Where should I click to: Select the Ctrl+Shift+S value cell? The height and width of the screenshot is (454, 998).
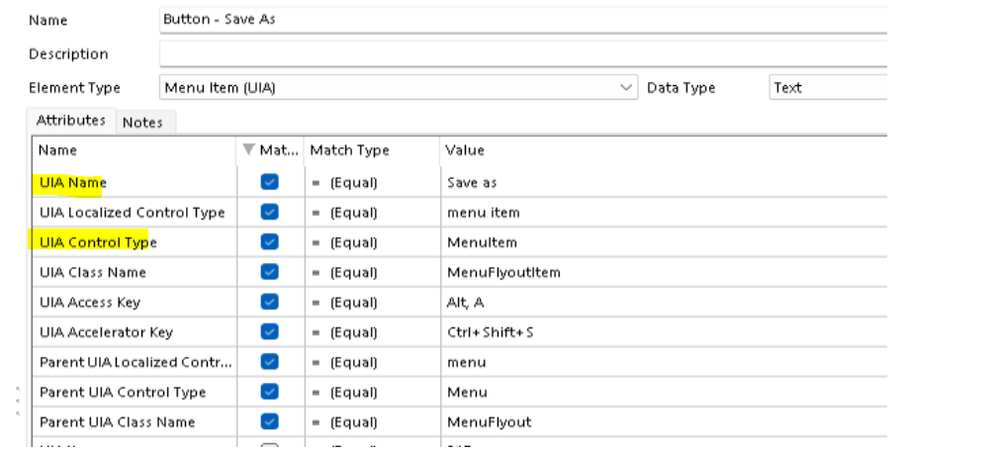490,332
